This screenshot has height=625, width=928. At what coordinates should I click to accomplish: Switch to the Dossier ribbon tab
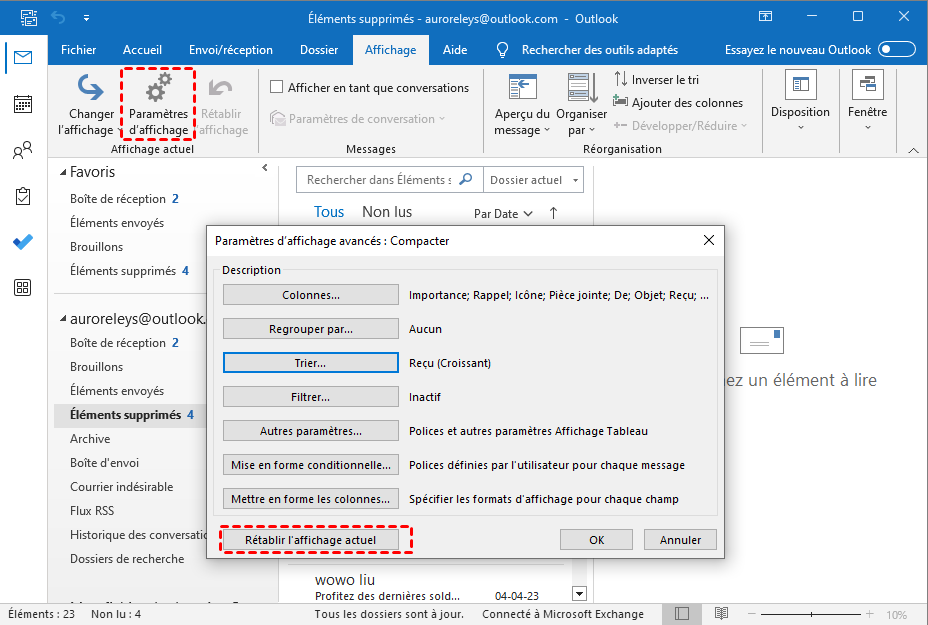318,50
